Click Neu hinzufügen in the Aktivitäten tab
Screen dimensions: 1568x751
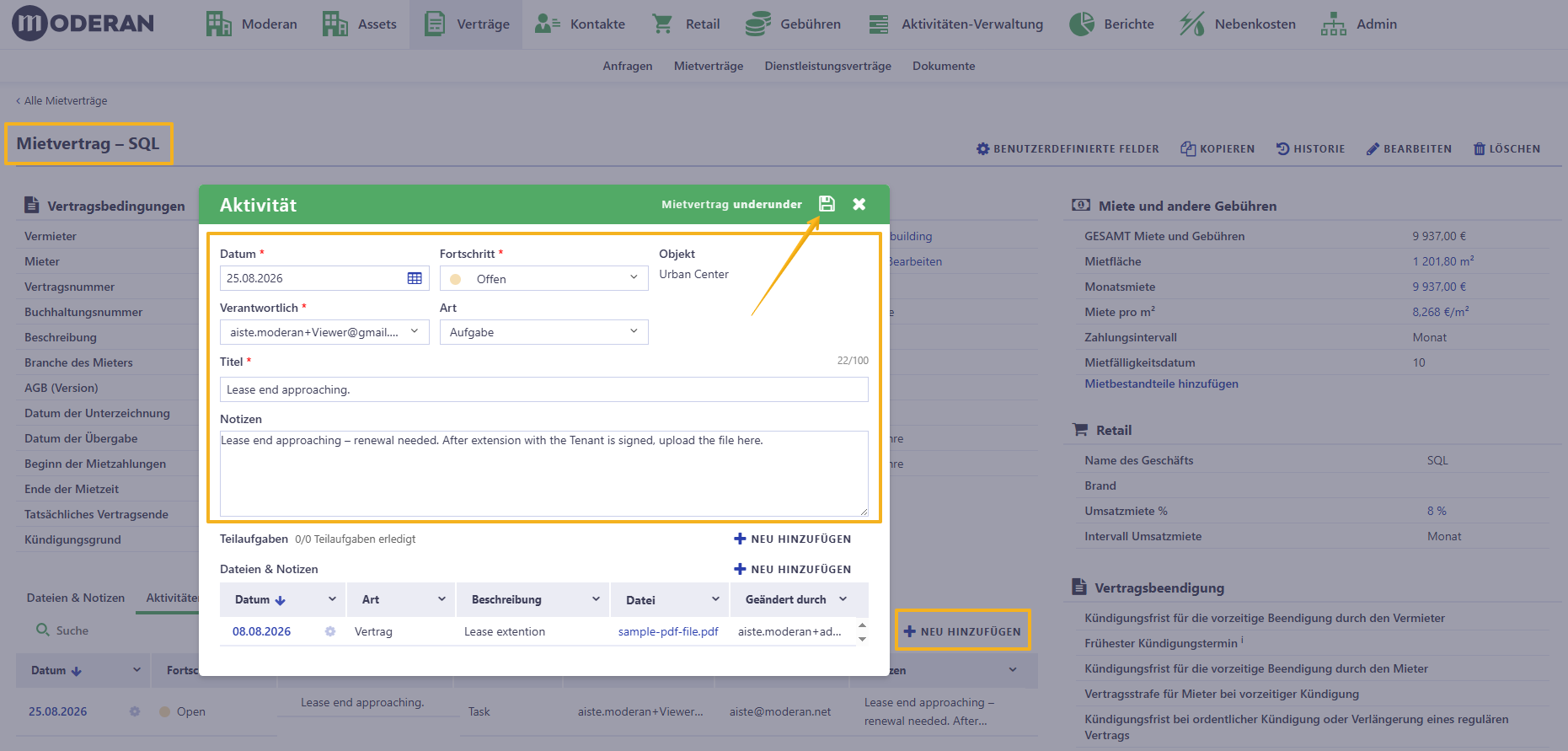962,631
